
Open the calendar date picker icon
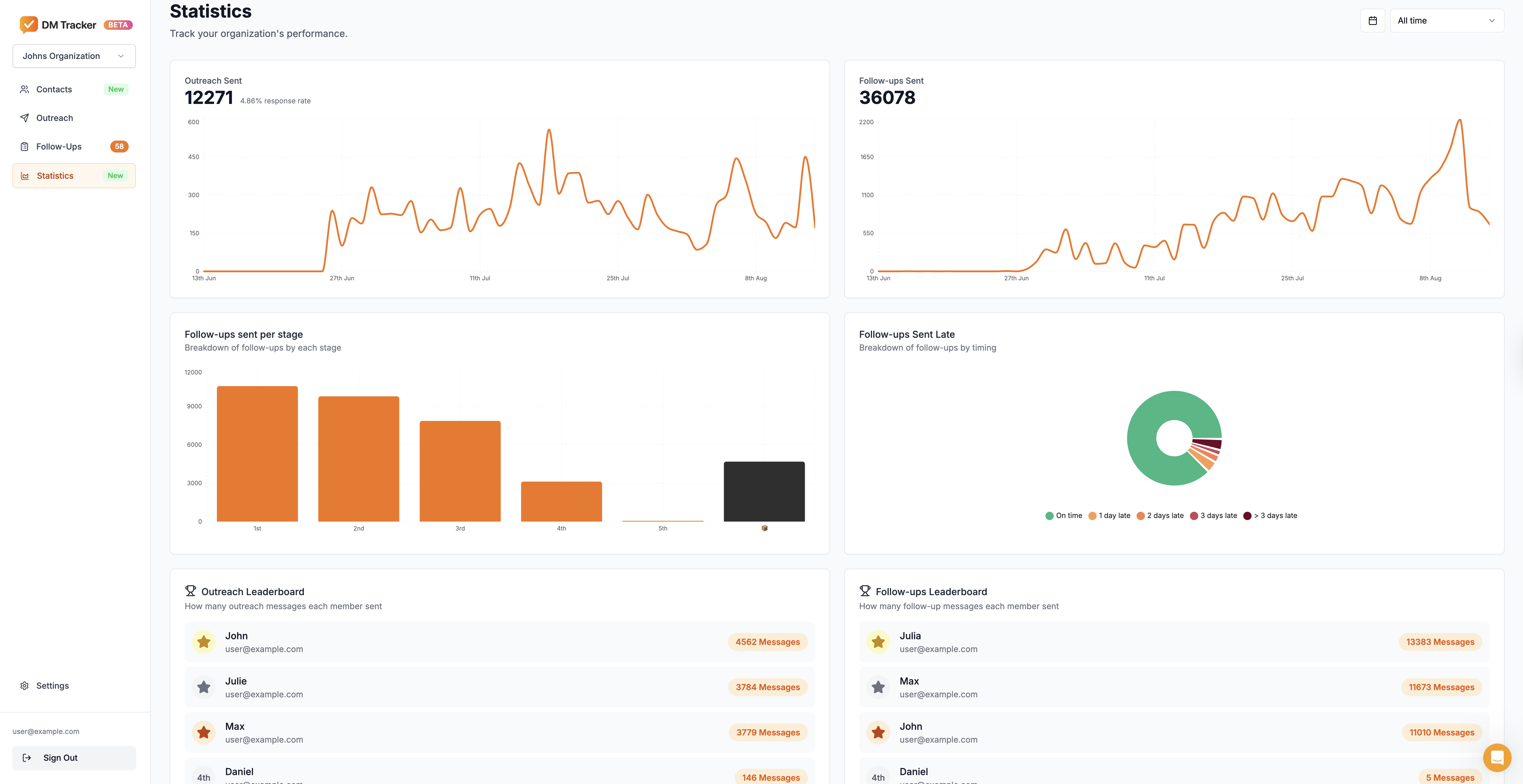coord(1373,20)
